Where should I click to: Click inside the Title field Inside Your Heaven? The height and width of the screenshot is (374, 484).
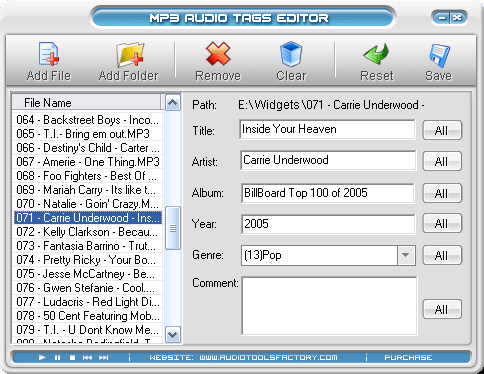(x=327, y=129)
